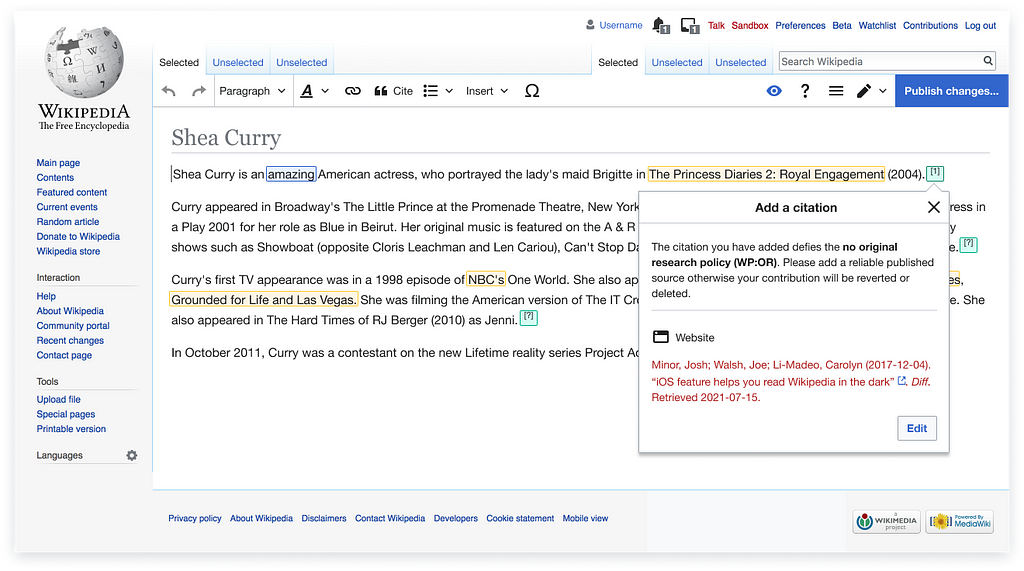1024x571 pixels.
Task: Click Log out
Action: coord(980,25)
